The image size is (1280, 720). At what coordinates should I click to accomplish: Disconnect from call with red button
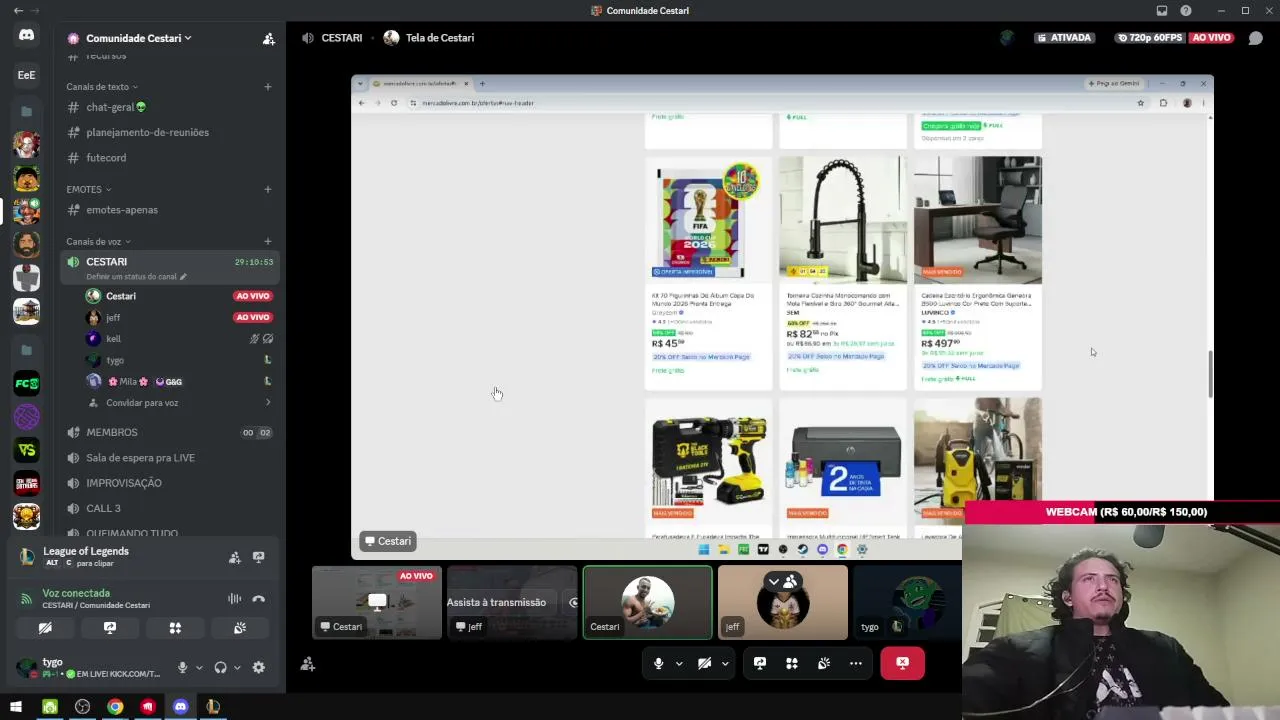(x=902, y=663)
